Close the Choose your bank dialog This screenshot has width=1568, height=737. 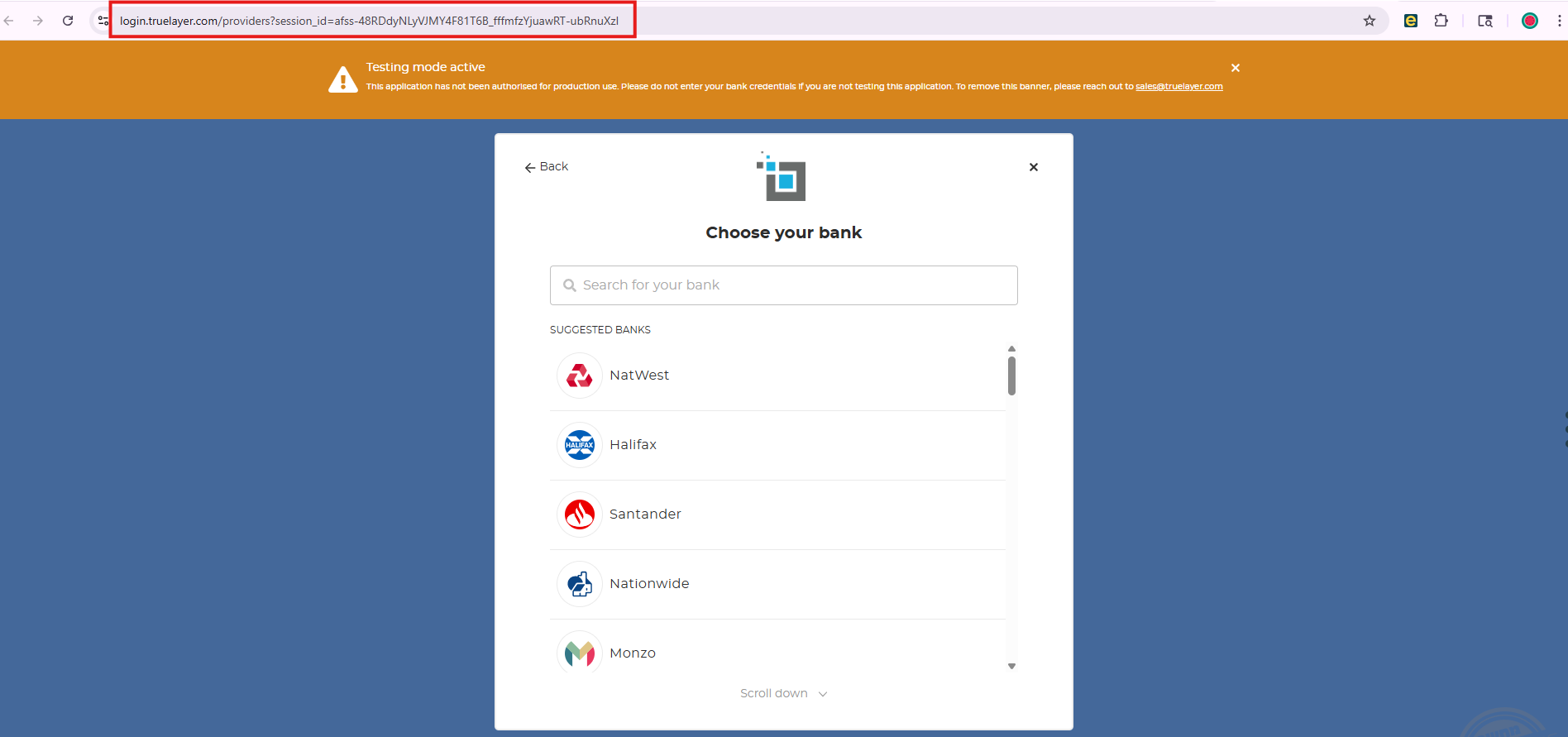click(x=1034, y=167)
